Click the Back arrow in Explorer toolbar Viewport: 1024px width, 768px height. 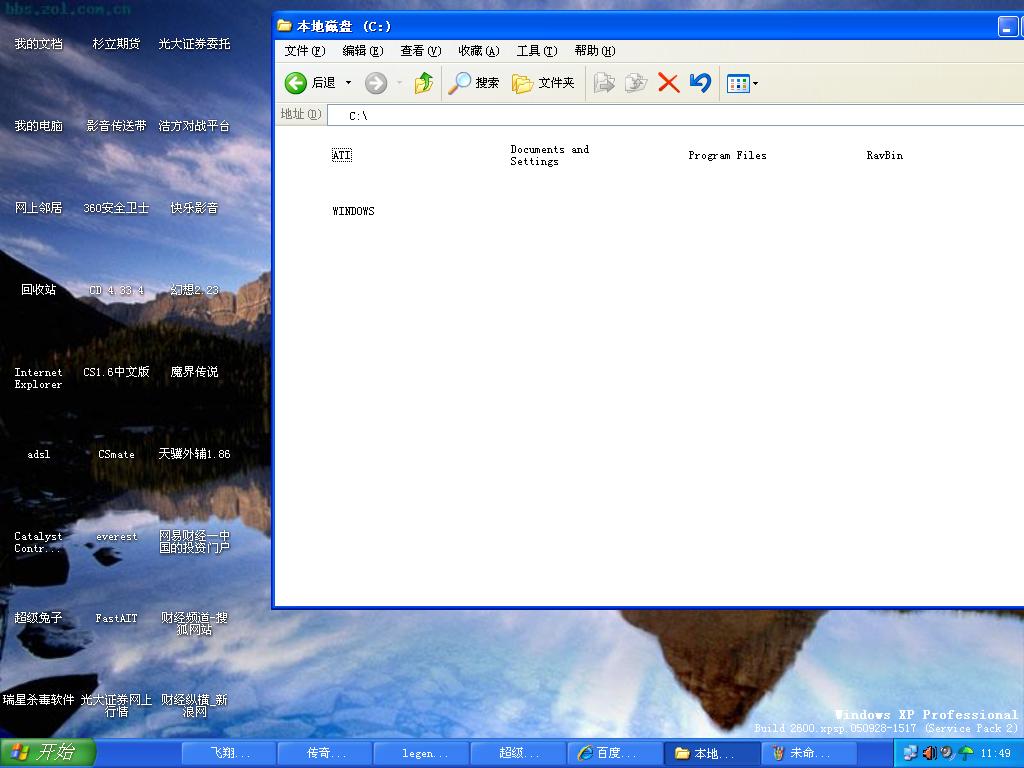click(296, 83)
